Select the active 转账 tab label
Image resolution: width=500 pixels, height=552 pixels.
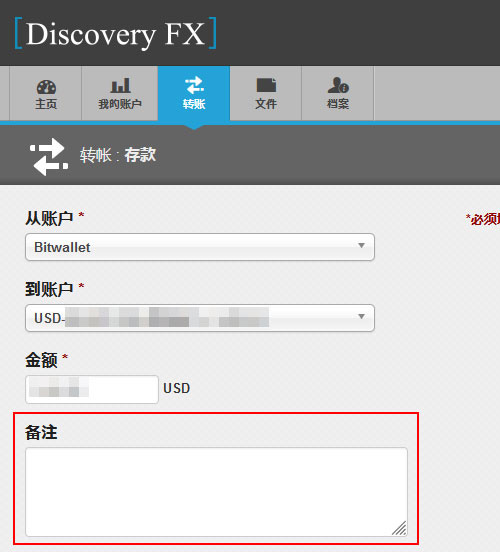click(194, 104)
